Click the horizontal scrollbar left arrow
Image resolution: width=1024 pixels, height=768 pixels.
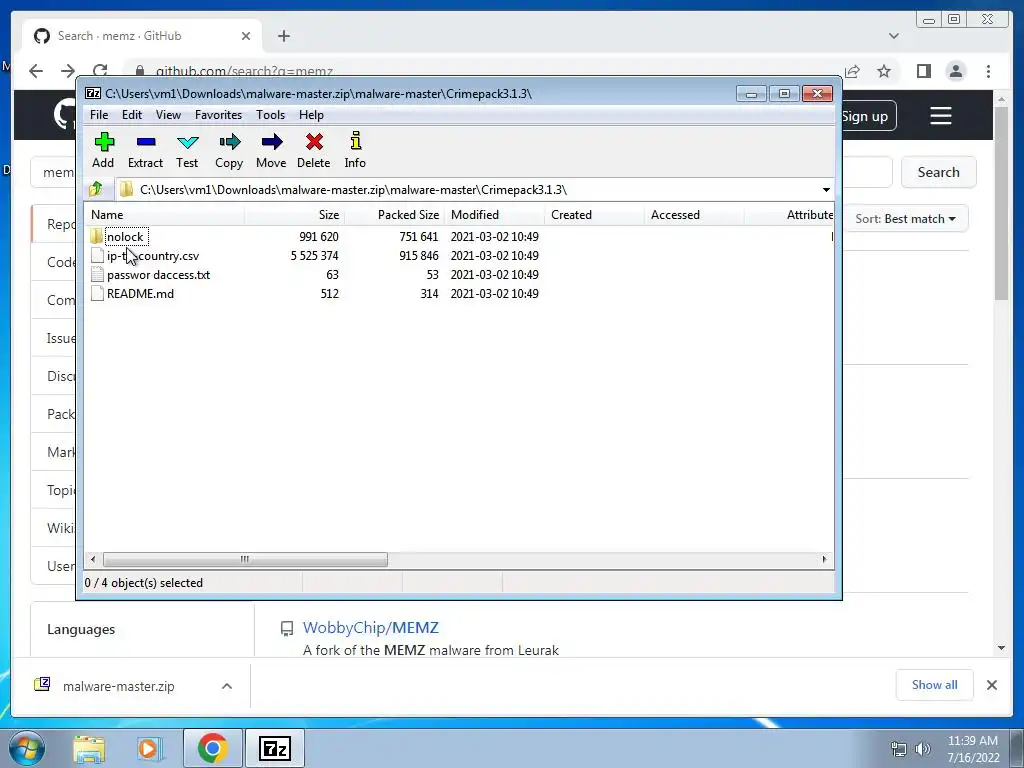click(93, 560)
